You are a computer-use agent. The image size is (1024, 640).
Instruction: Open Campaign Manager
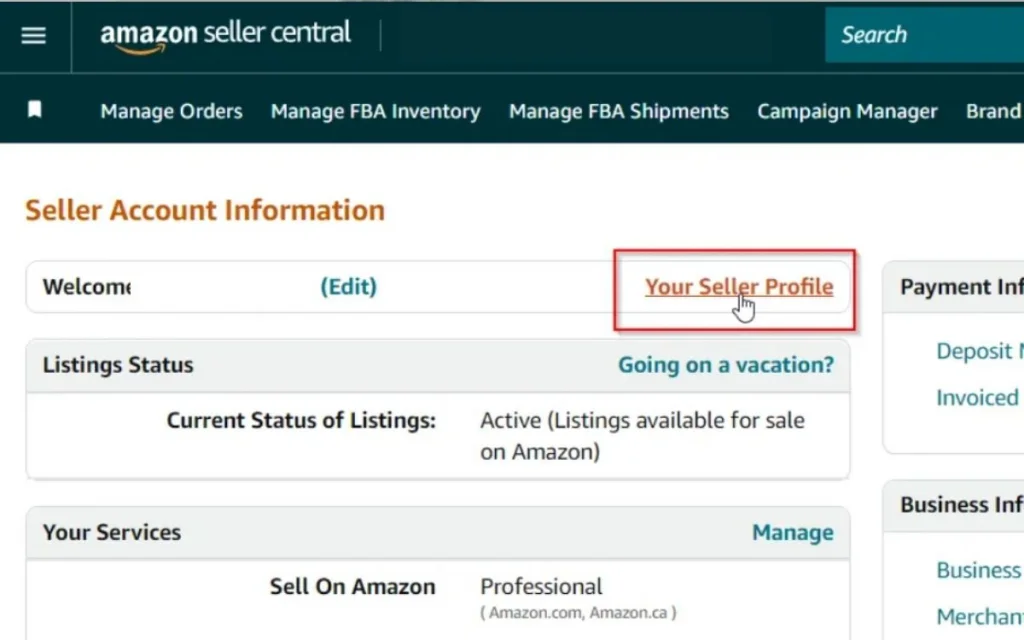pyautogui.click(x=847, y=111)
